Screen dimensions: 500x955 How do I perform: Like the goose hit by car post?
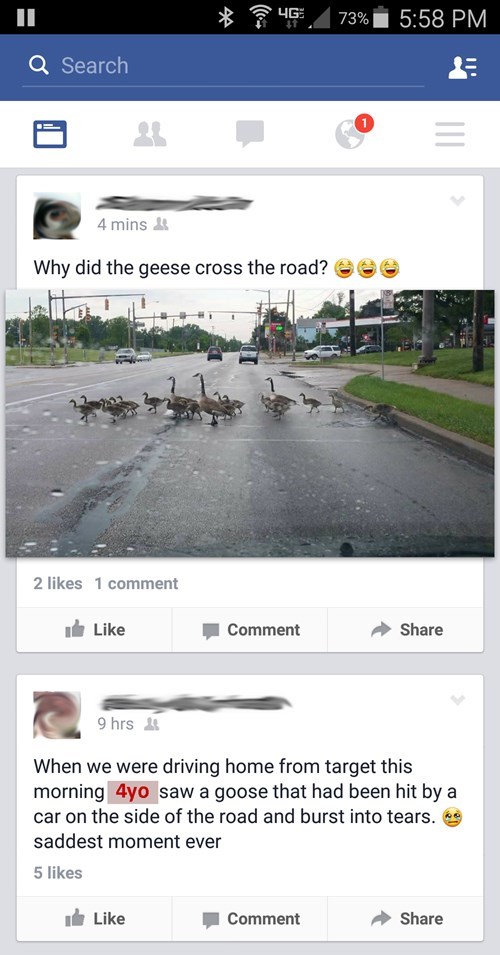(x=94, y=918)
